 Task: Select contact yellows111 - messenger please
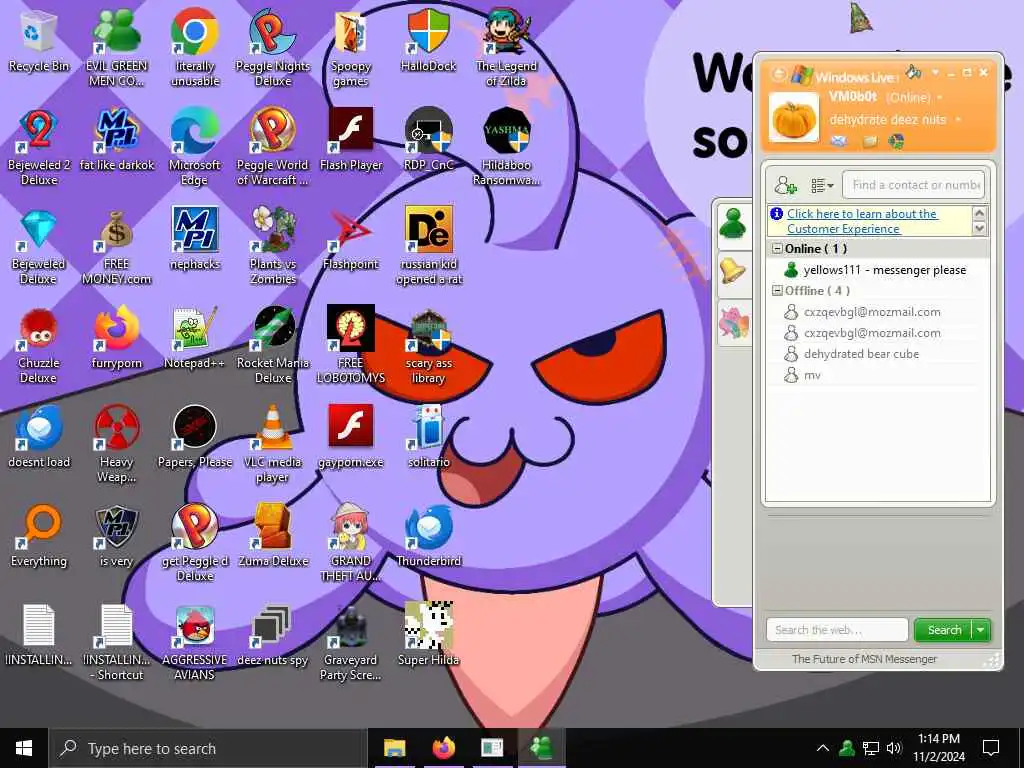click(876, 270)
